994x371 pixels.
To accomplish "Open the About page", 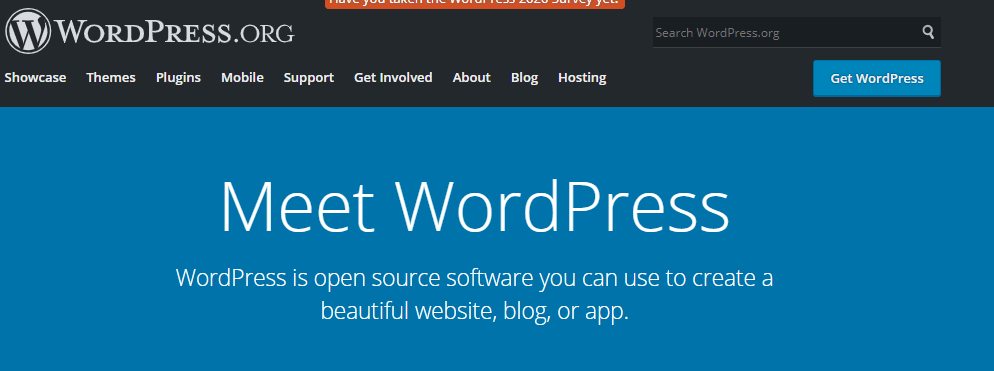I will (x=472, y=77).
